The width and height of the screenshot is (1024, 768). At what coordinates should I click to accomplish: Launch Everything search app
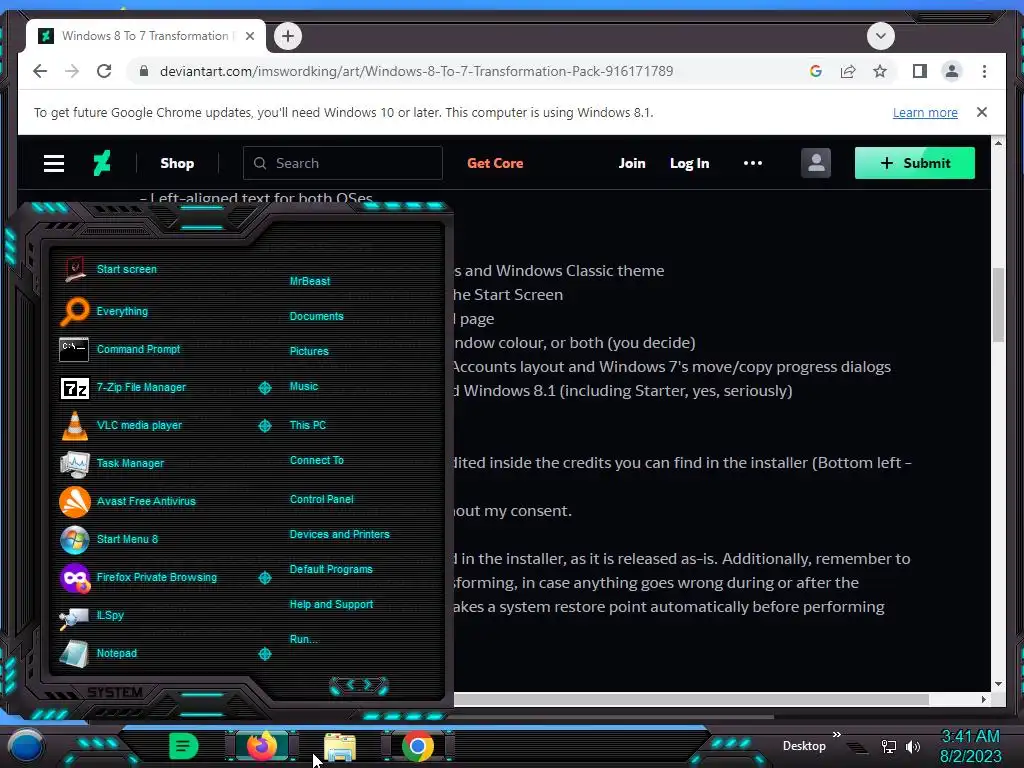(122, 312)
